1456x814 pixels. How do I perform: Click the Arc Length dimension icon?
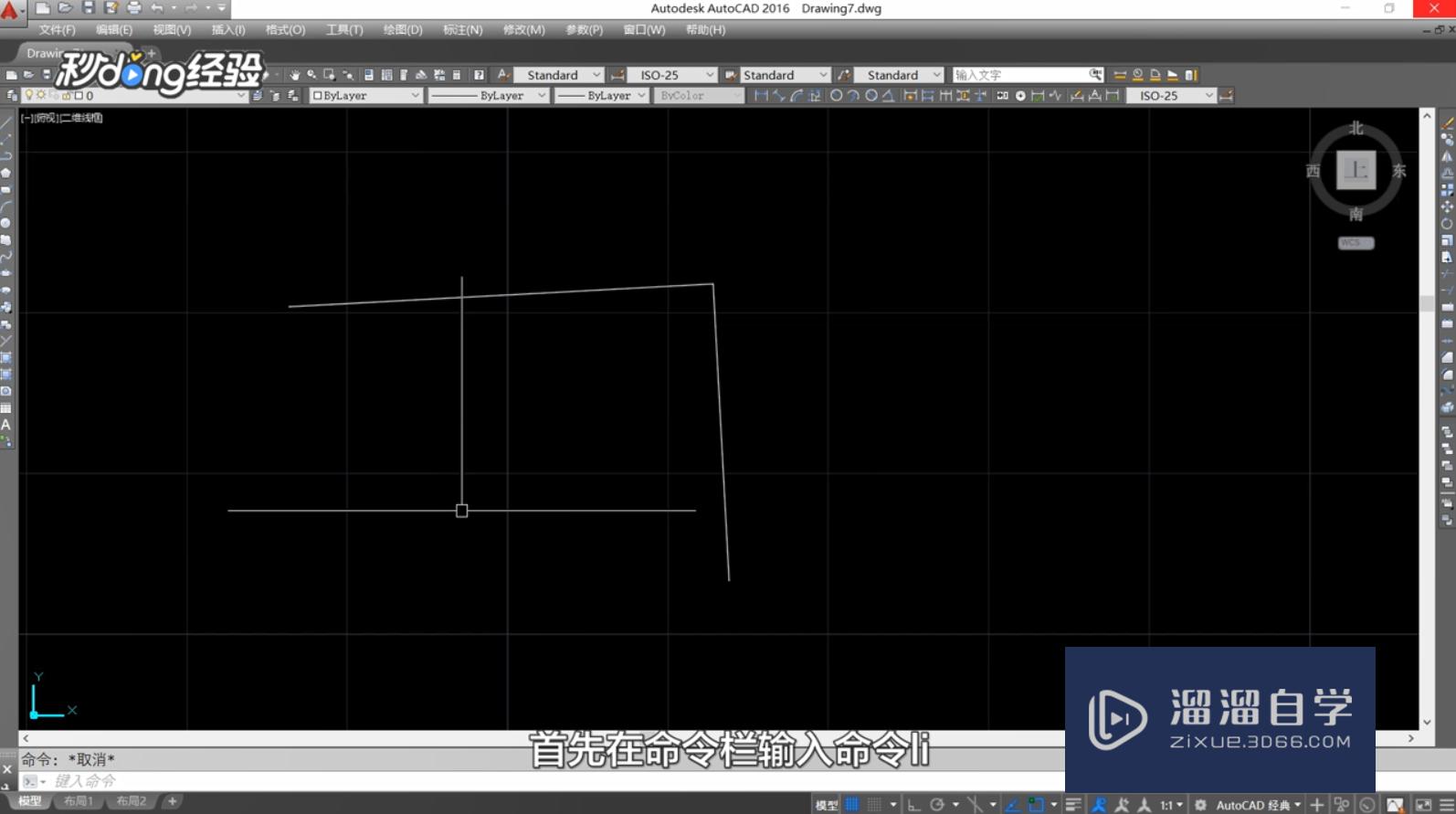coord(797,95)
